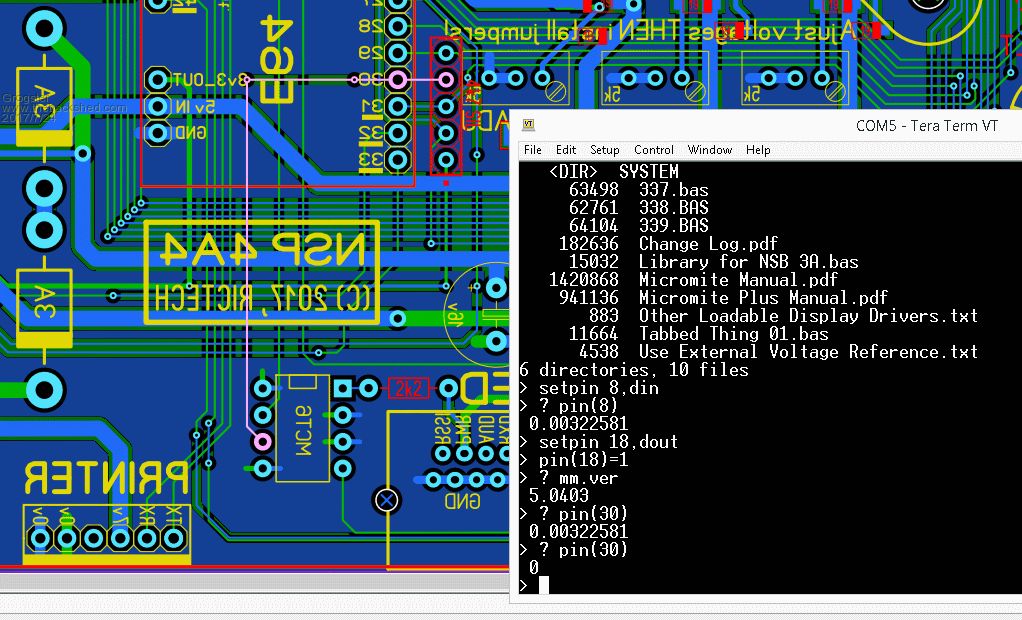Click the Micromite Manual.pdf line in the terminal
The image size is (1022, 620).
pos(738,280)
